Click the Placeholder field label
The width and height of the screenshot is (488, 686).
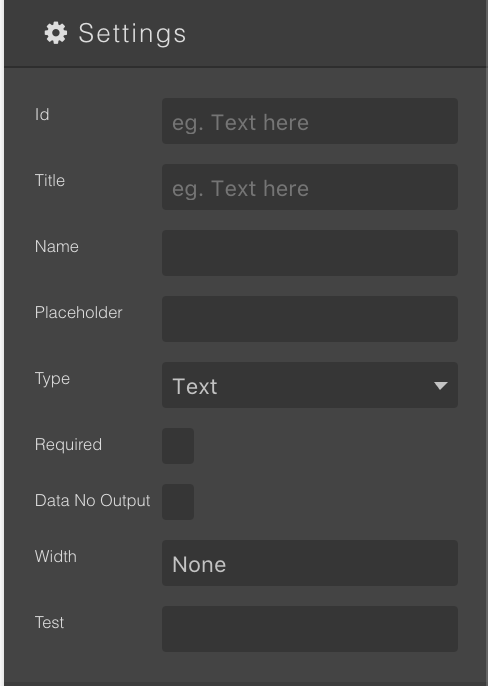tap(79, 313)
